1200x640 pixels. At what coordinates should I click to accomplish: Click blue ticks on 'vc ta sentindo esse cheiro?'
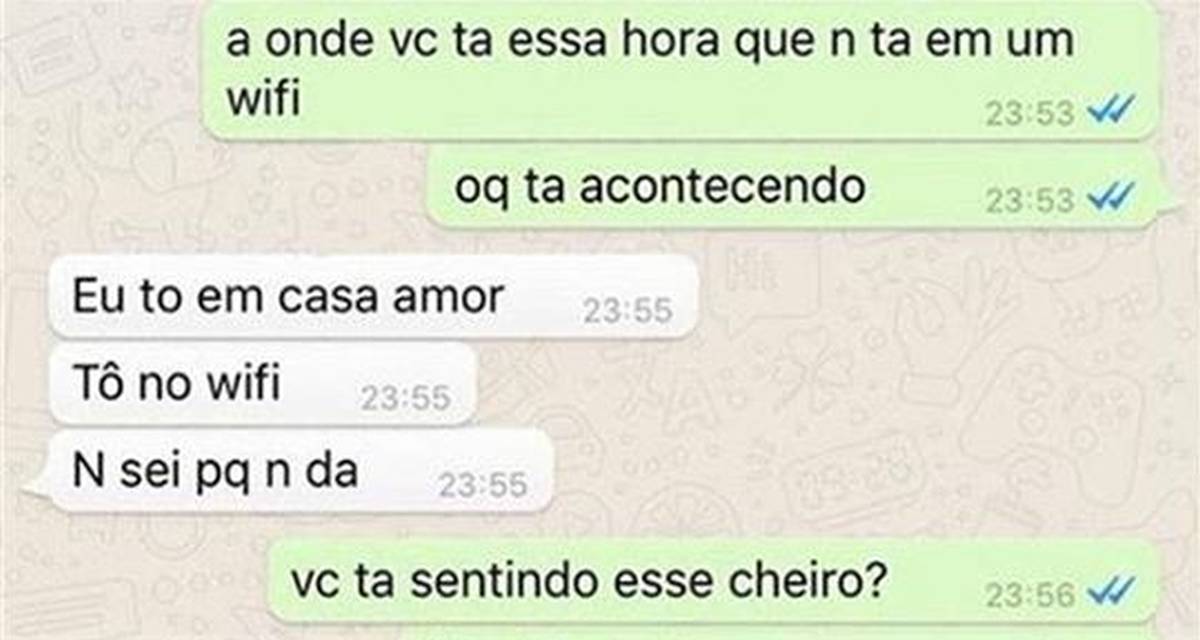[x=1110, y=594]
